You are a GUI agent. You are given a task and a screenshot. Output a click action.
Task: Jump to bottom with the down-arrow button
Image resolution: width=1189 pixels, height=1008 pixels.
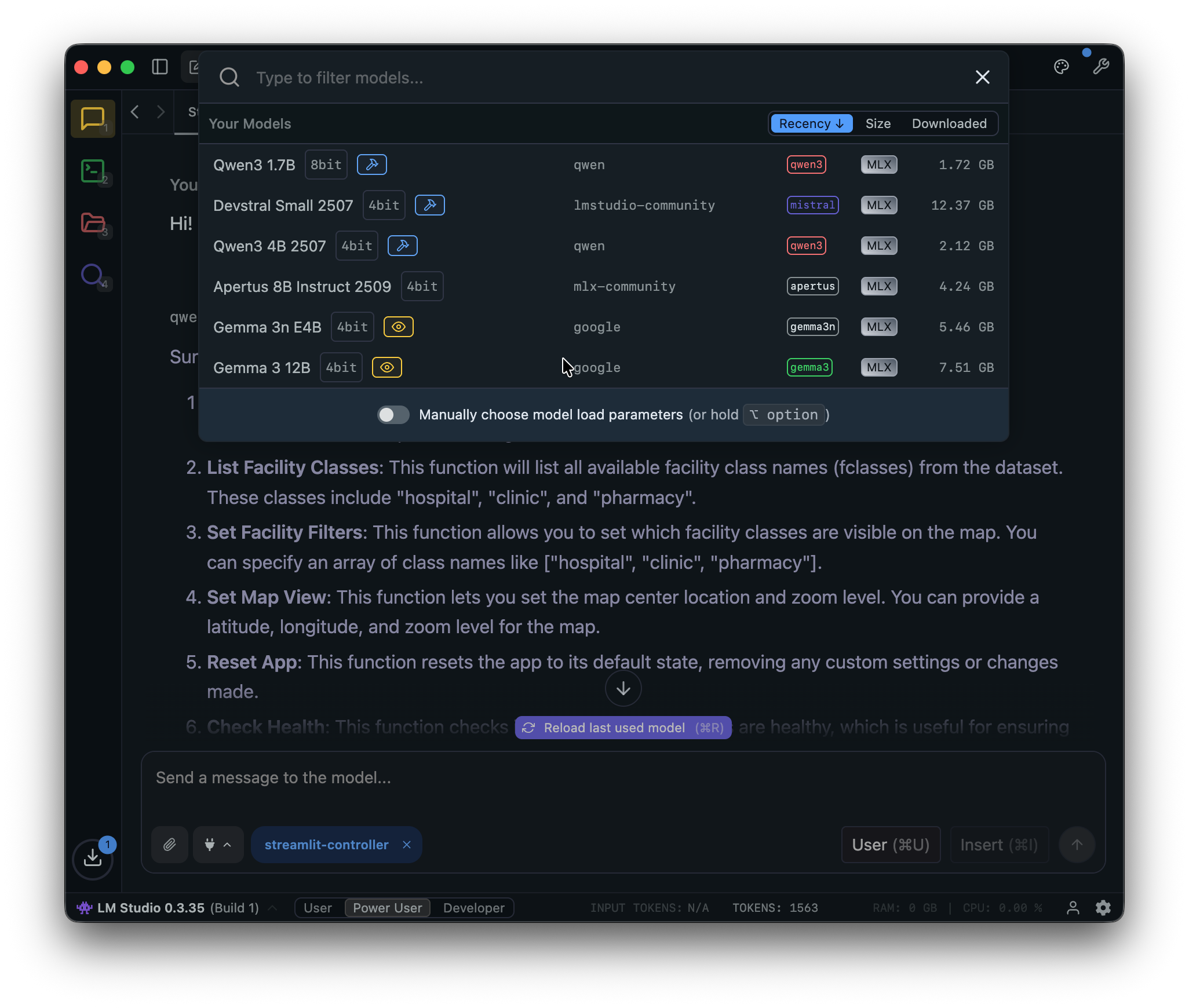623,688
